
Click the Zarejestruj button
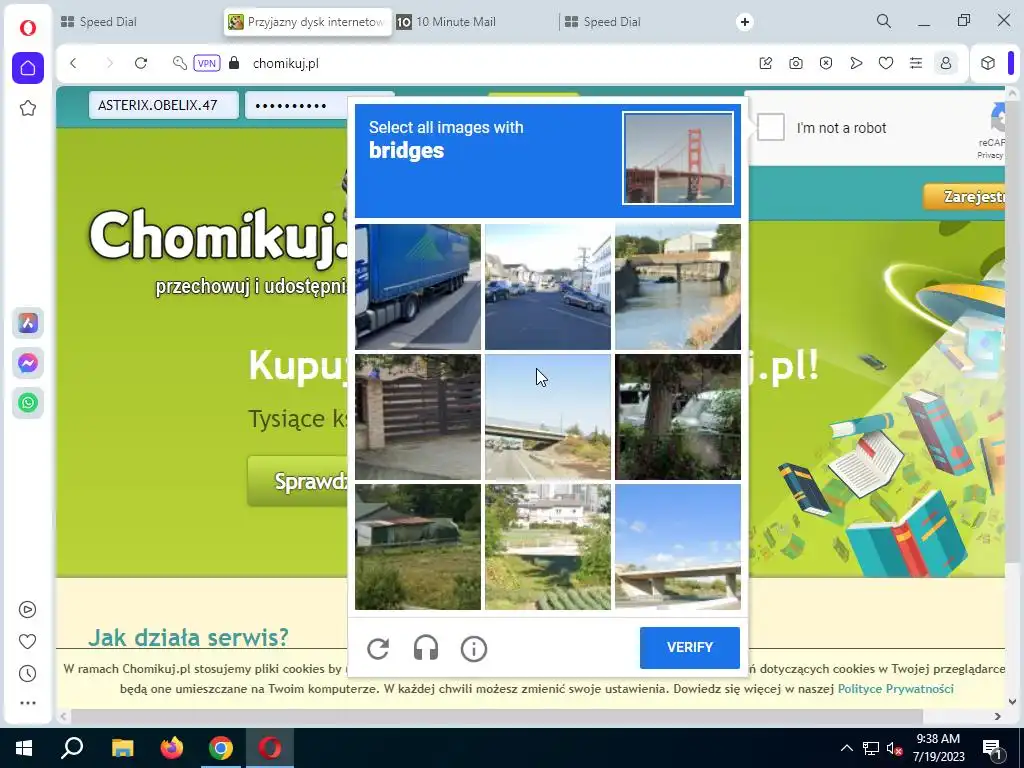click(x=964, y=197)
